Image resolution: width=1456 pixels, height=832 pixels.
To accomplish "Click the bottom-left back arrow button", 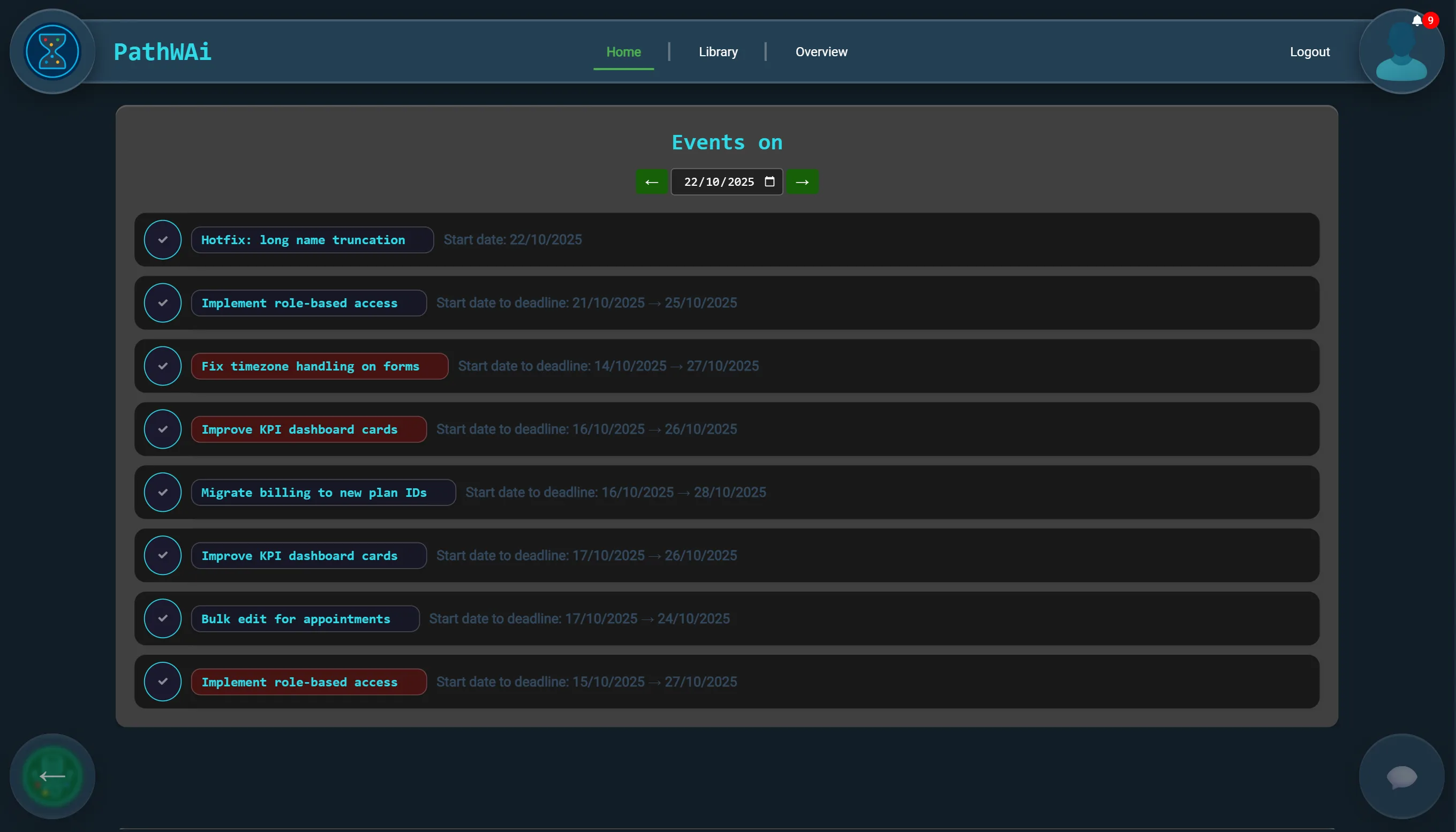I will [52, 776].
